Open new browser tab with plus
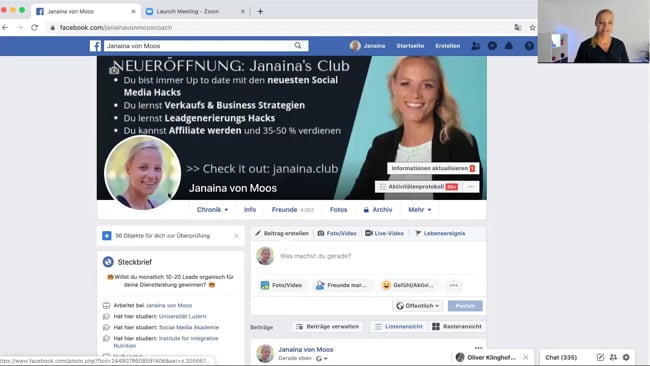The height and width of the screenshot is (366, 650). tap(260, 12)
